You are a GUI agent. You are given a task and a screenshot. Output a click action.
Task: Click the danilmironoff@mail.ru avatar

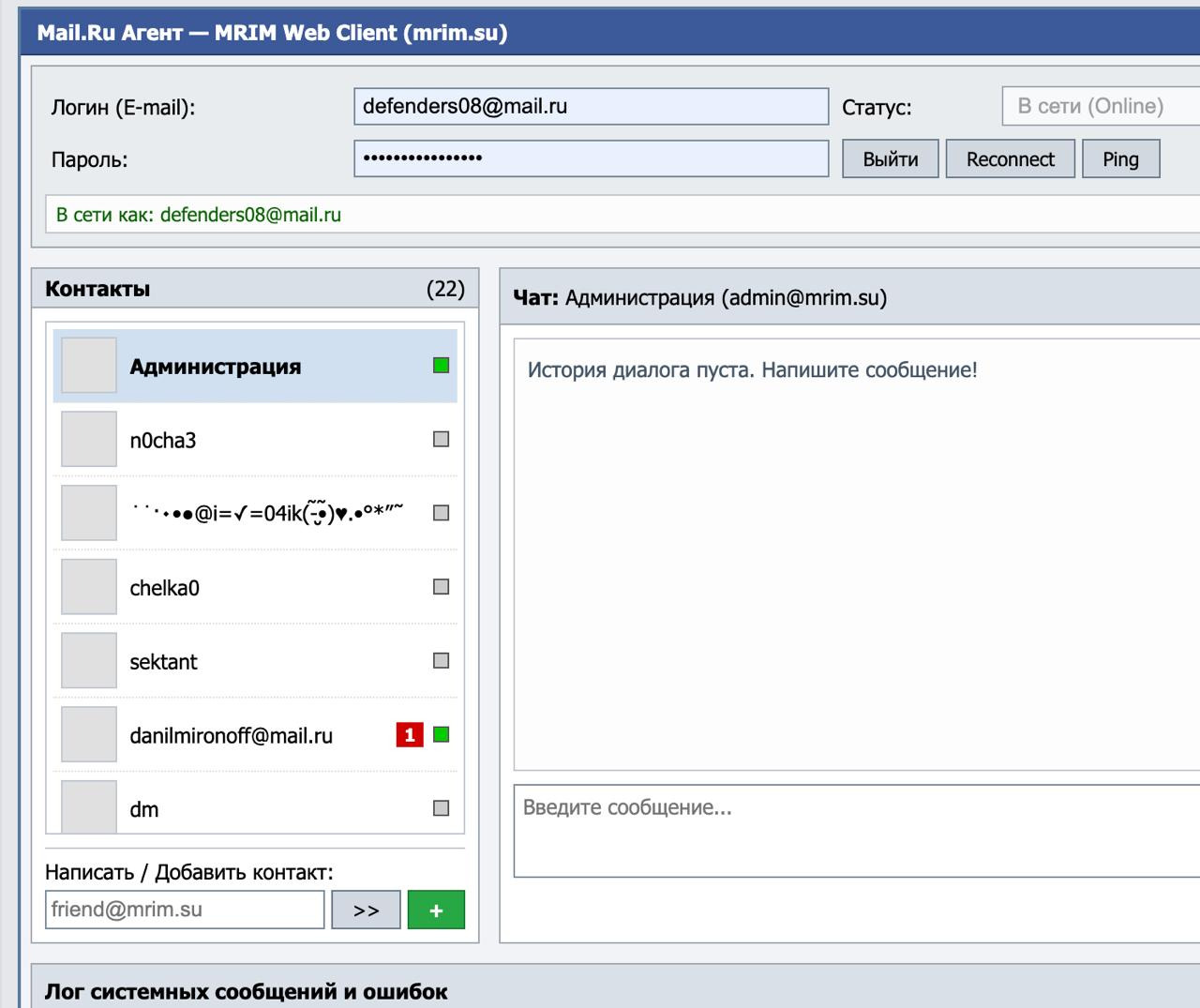coord(89,734)
